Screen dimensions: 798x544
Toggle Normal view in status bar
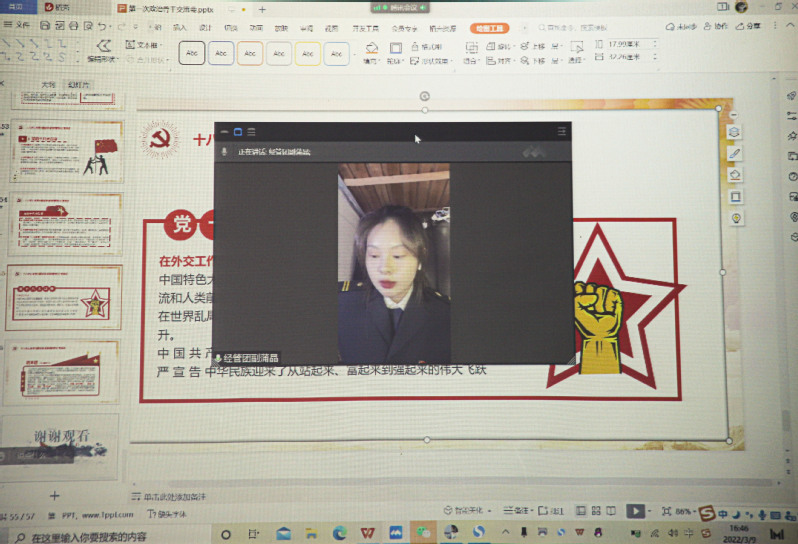pos(581,510)
